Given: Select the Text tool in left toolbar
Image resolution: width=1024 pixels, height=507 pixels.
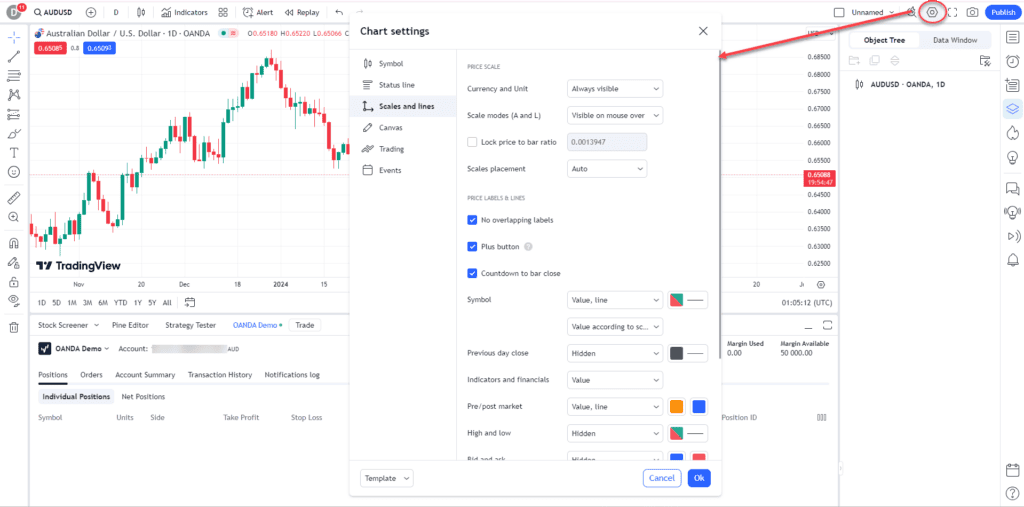Looking at the screenshot, I should 14,153.
